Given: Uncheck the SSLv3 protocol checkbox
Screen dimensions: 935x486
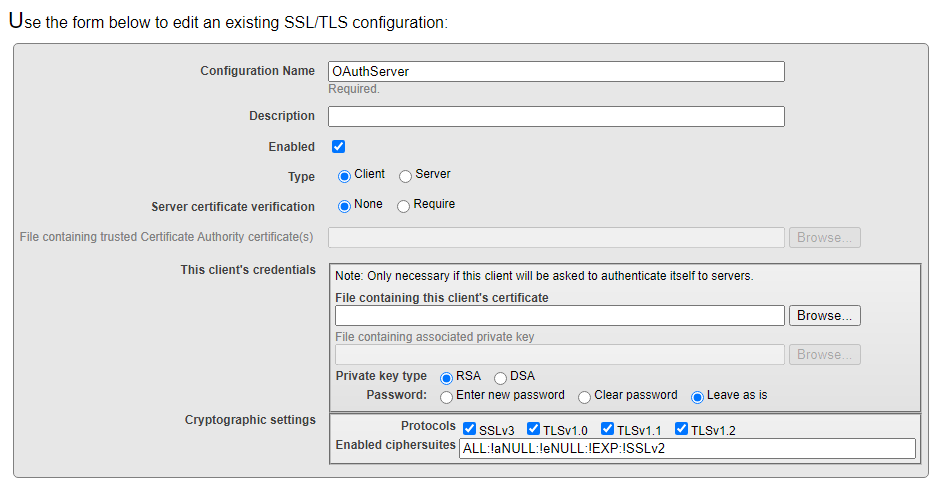Looking at the screenshot, I should 469,429.
